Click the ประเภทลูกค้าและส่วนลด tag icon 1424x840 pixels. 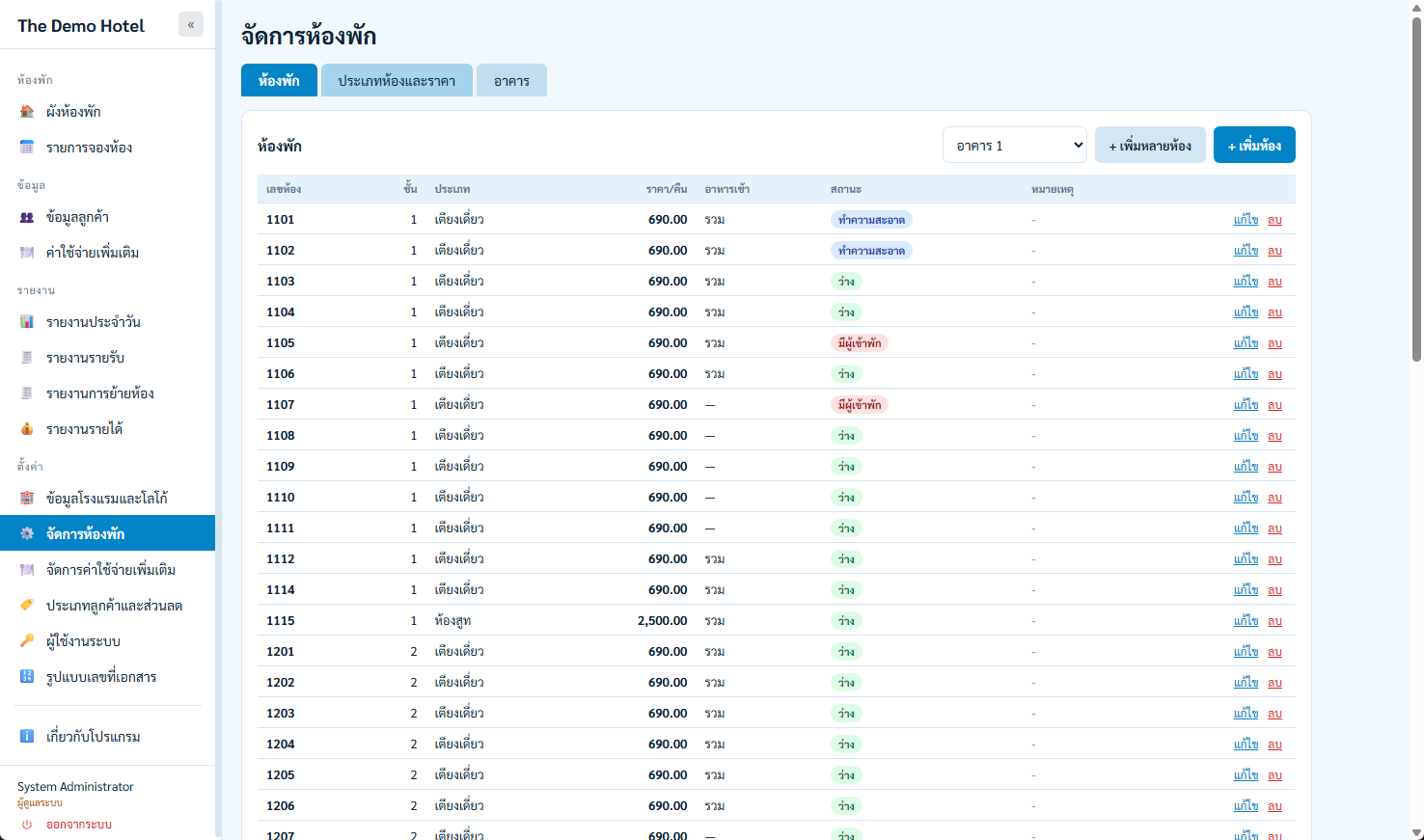click(x=27, y=606)
